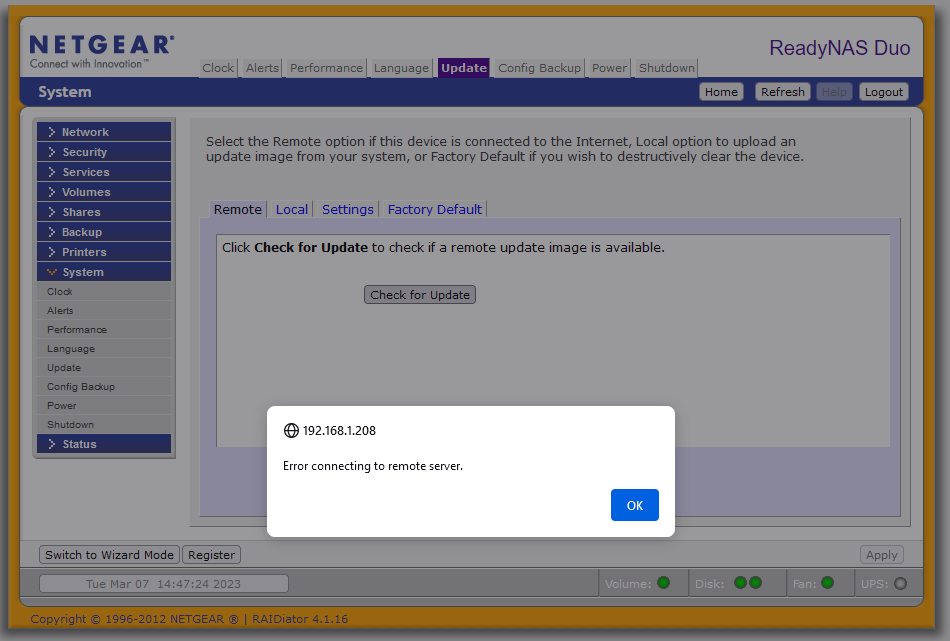Switch to the Local update tab
Screen dimensions: 950x641
292,209
